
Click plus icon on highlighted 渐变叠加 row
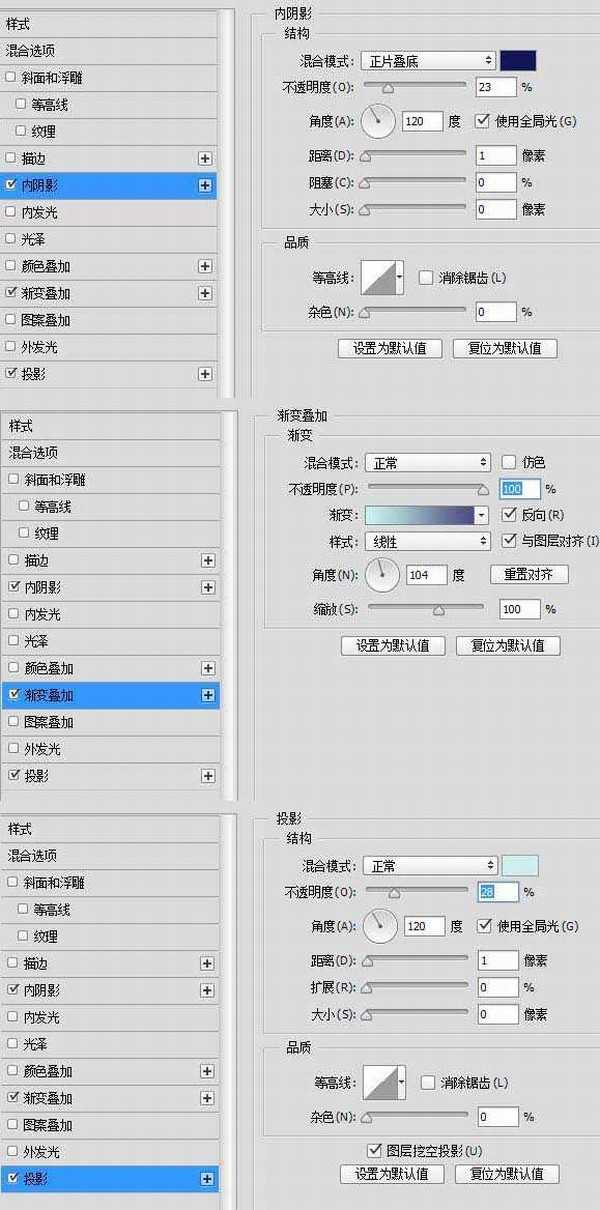208,695
